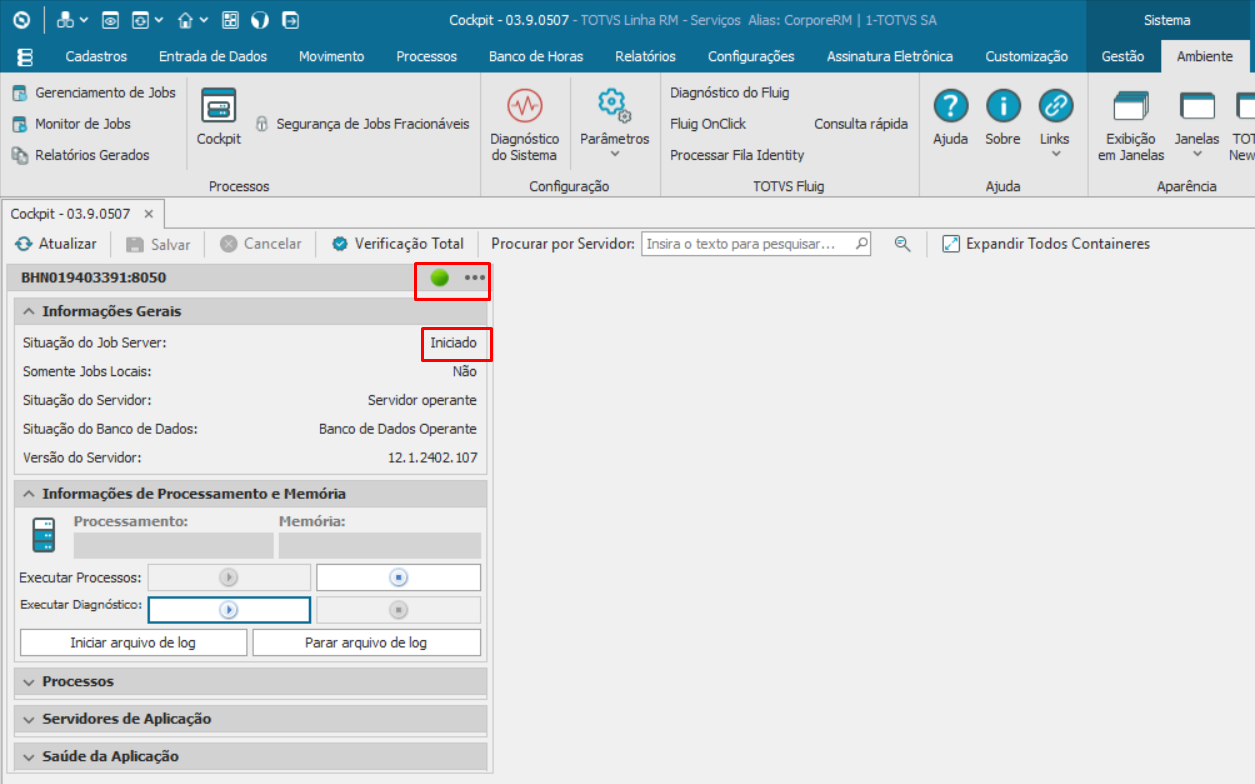Click the four-squares layout icon
Screen dimensions: 1255x784
tap(230, 20)
